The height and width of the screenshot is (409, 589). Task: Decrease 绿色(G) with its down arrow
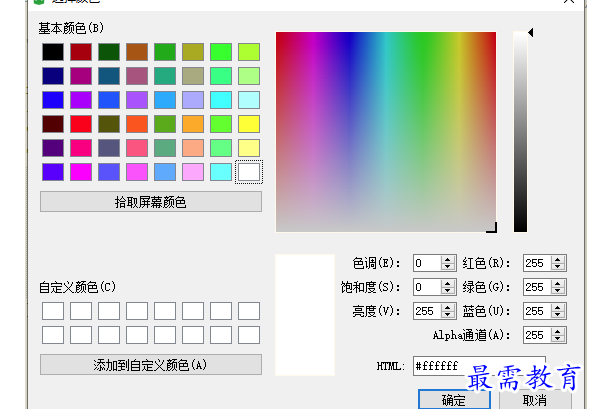[x=558, y=290]
